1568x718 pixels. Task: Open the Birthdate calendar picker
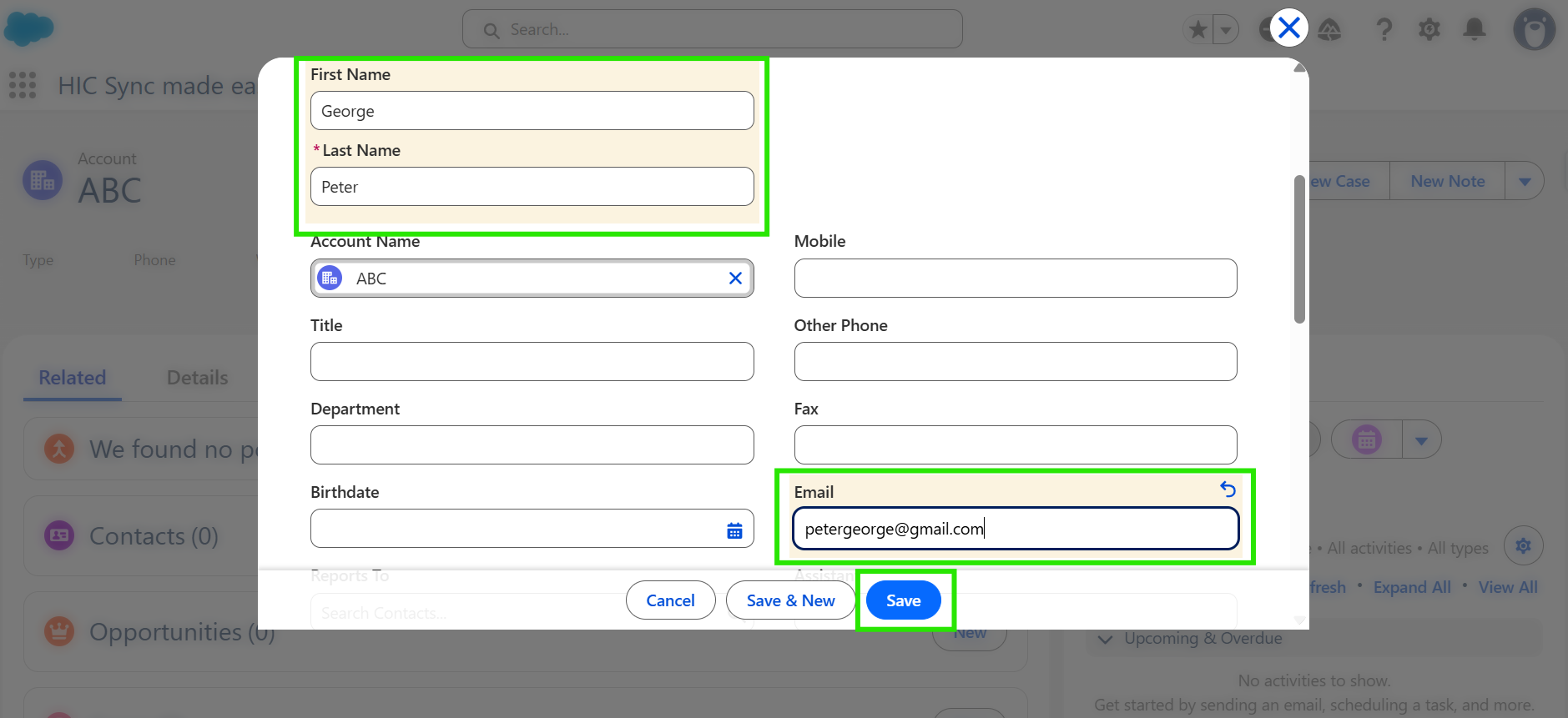[734, 530]
